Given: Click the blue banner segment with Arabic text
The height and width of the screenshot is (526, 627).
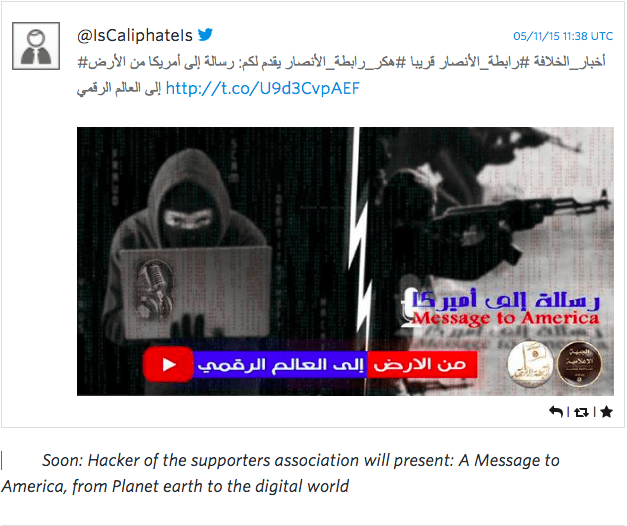Looking at the screenshot, I should (280, 364).
